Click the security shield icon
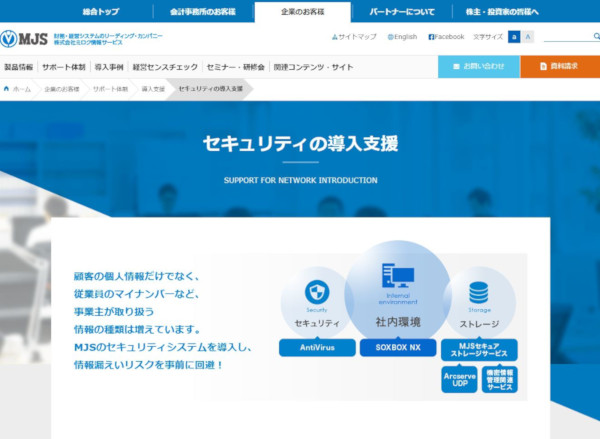This screenshot has width=600, height=439. [x=317, y=292]
